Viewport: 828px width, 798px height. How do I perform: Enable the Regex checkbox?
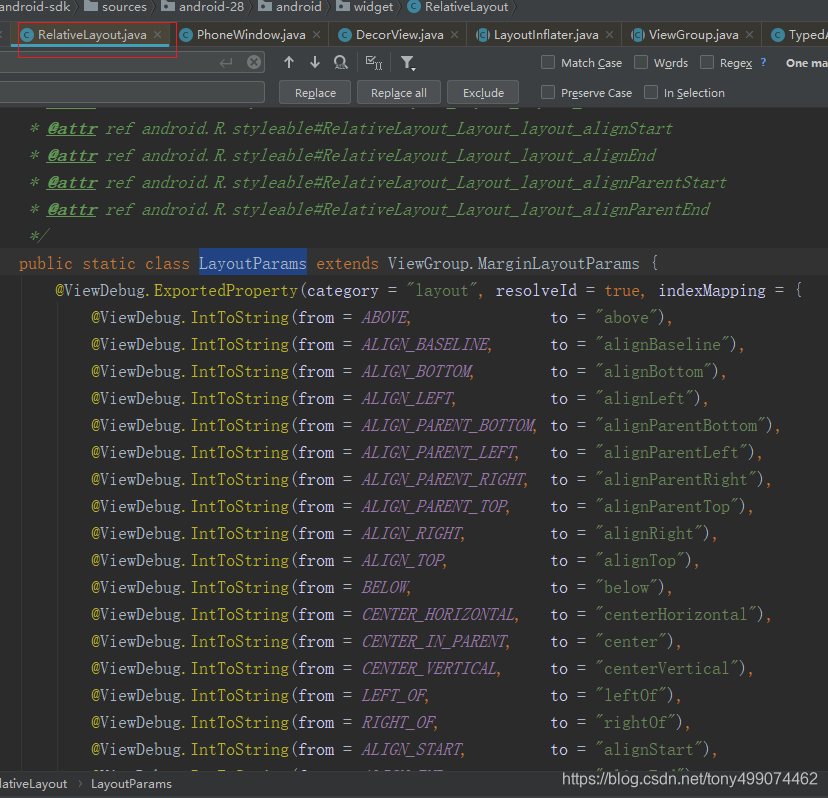[x=707, y=62]
